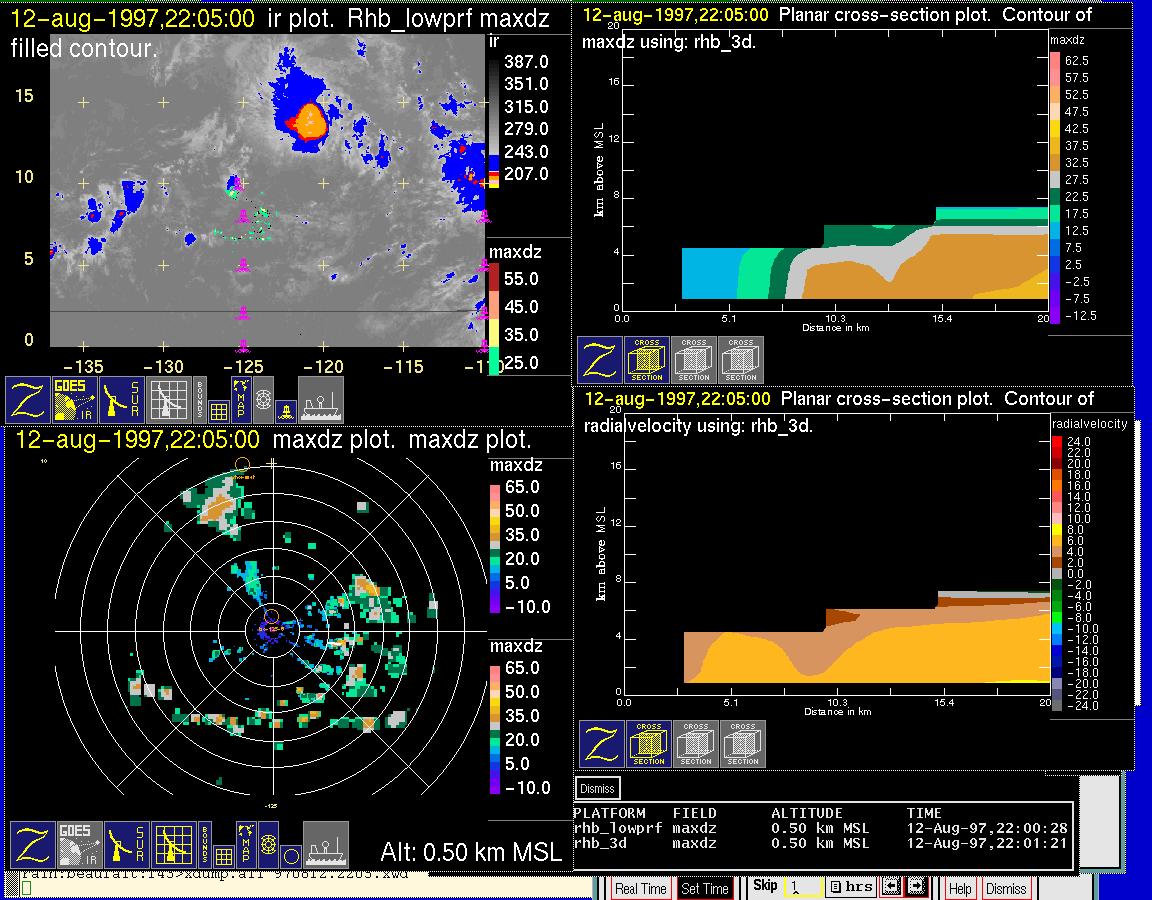Viewport: 1152px width, 900px height.
Task: Click the BOUNDS icon in the top panel
Action: (x=199, y=391)
